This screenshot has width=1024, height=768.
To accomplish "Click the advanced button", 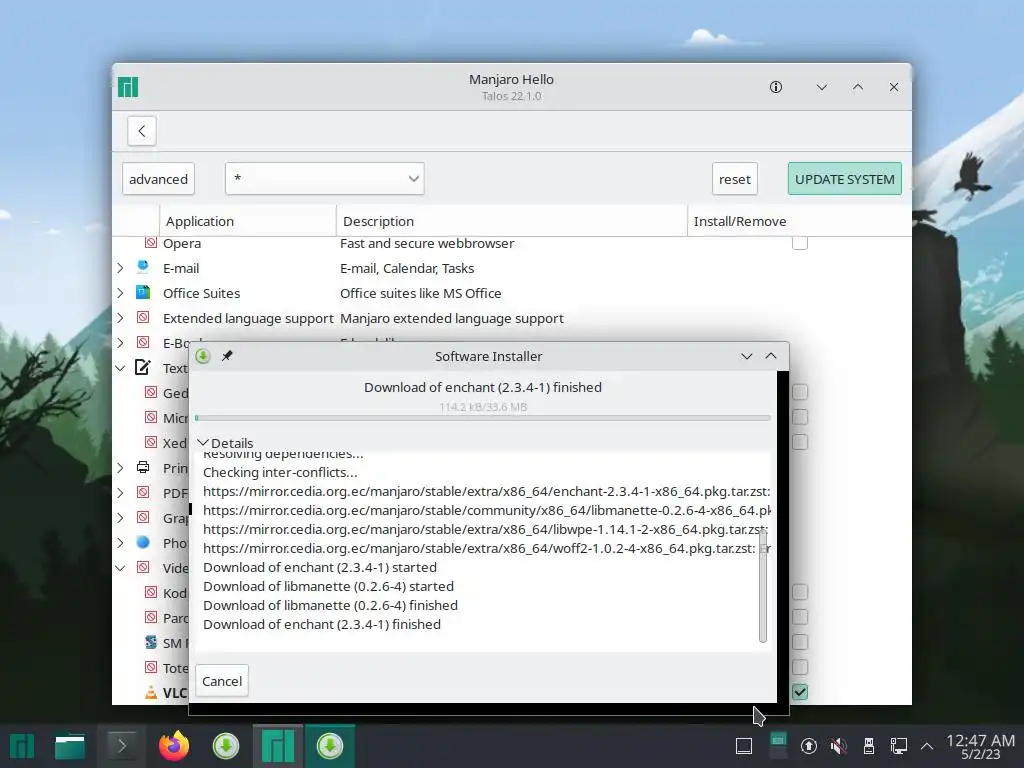I will (x=158, y=179).
